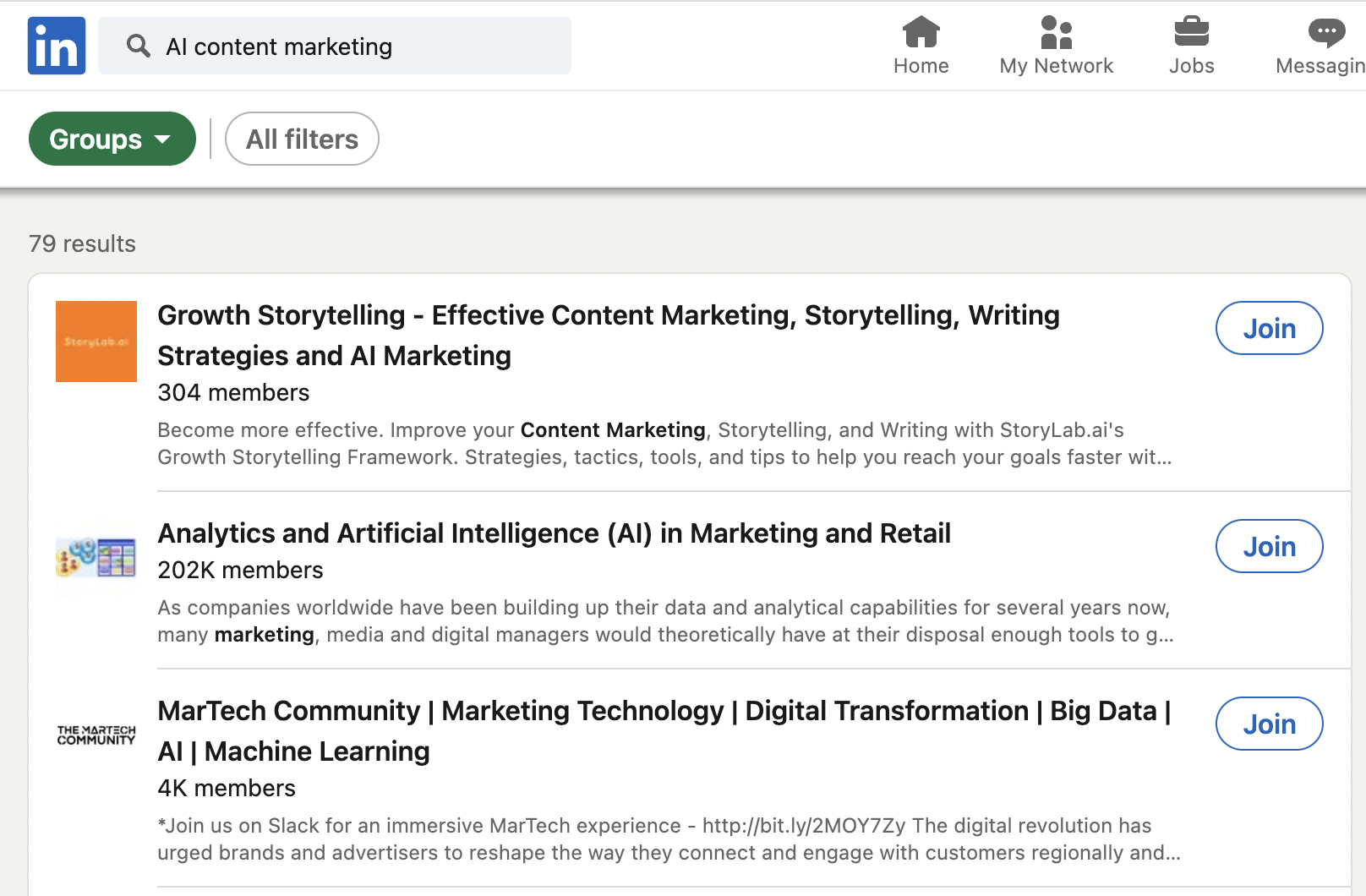Open the Jobs briefcase icon
1366x896 pixels.
pos(1191,32)
